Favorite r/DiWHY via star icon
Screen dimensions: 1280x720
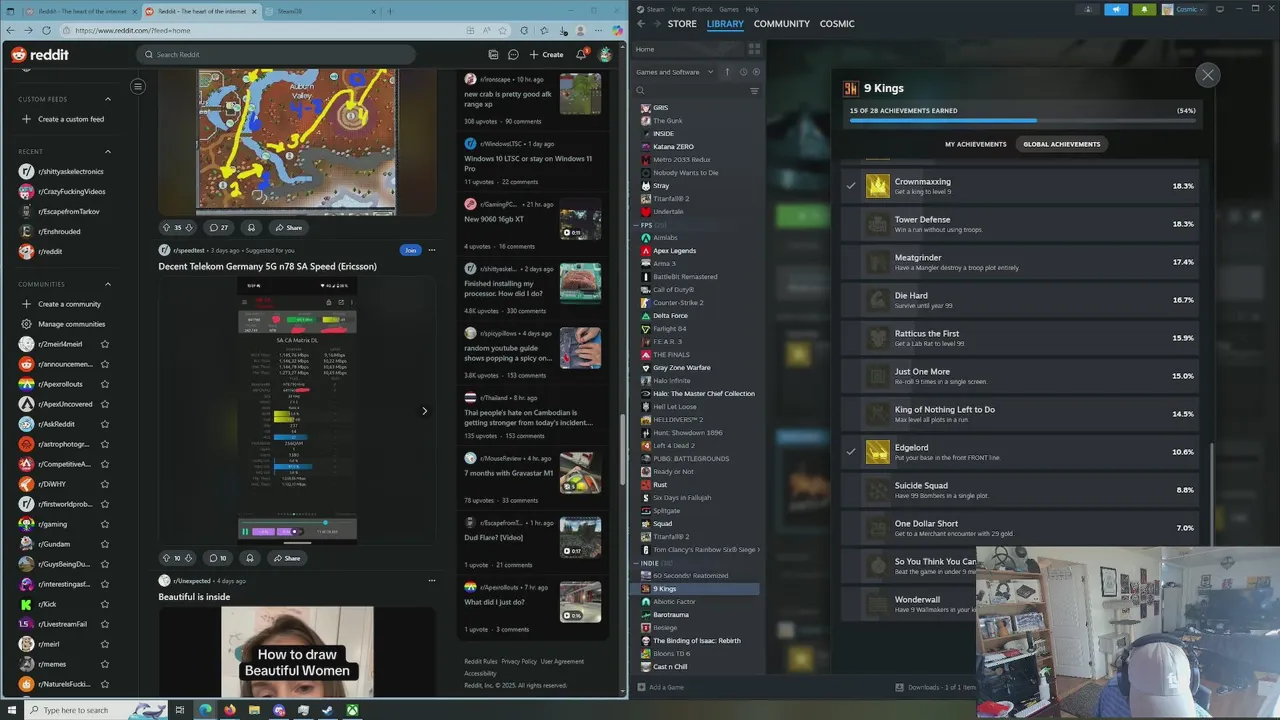(x=105, y=484)
